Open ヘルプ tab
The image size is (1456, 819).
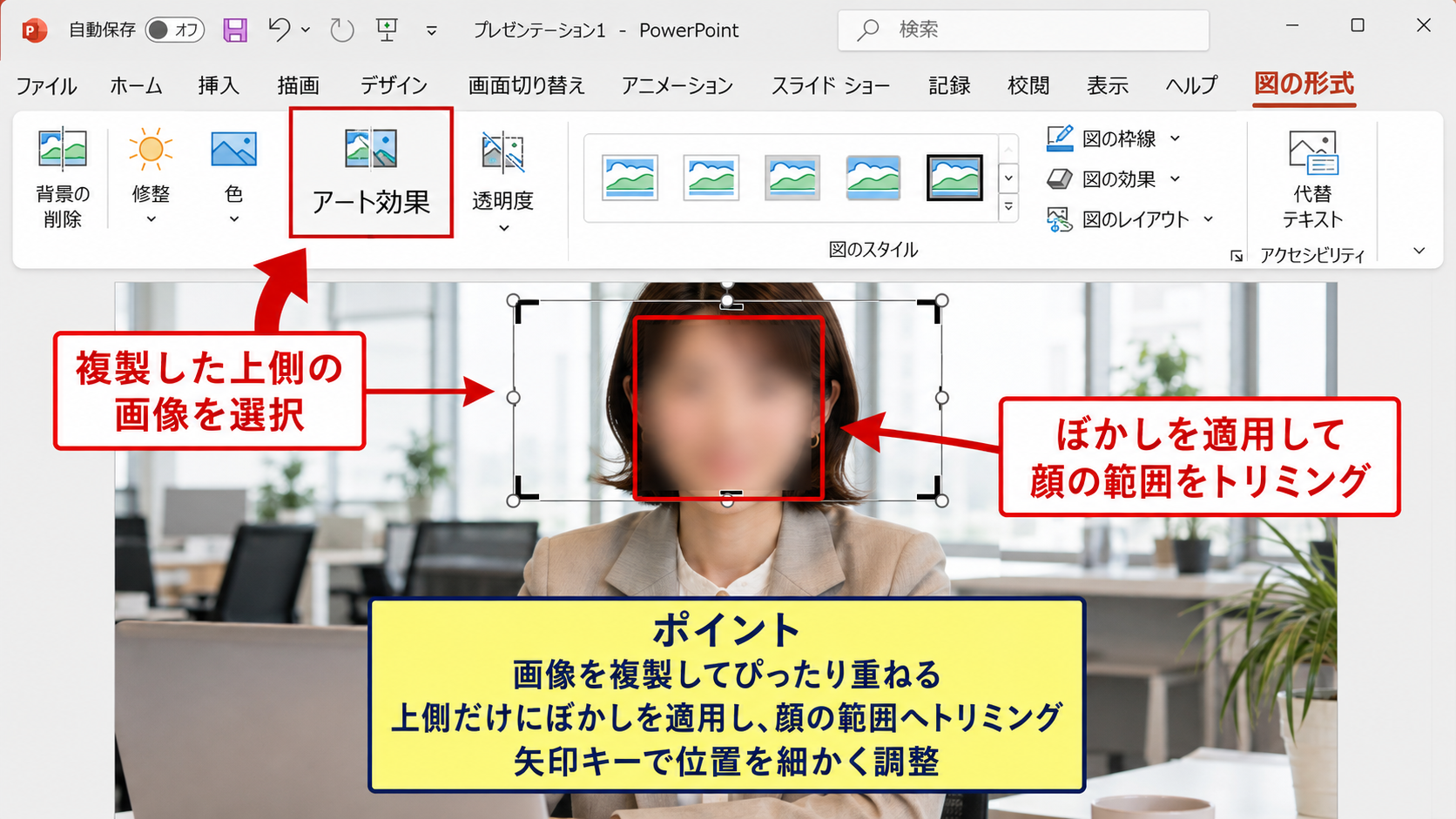point(1191,86)
